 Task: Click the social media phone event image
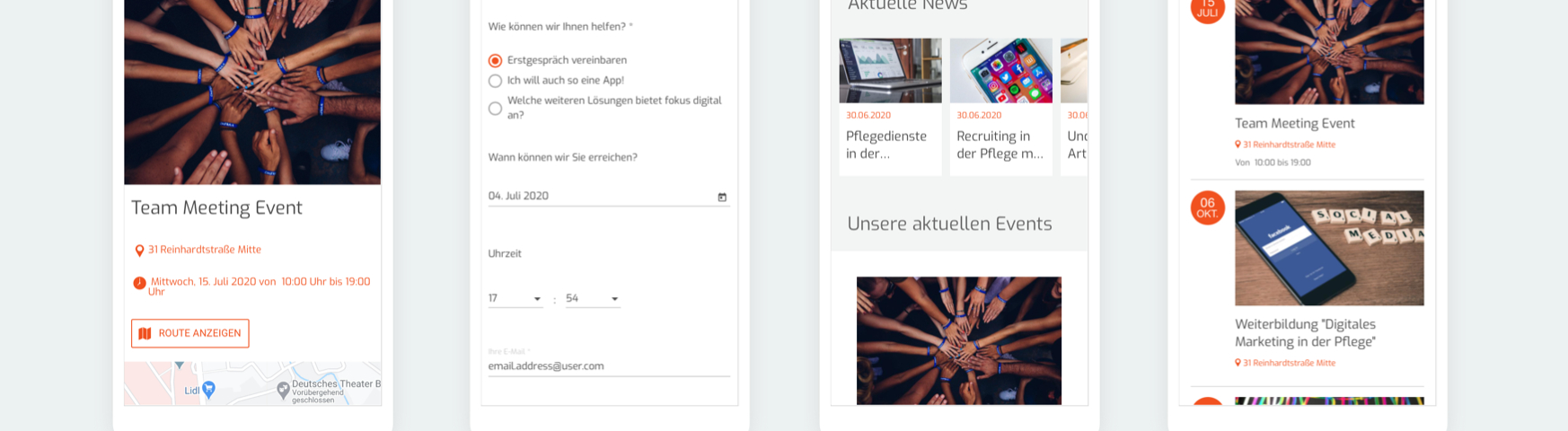(x=1328, y=248)
